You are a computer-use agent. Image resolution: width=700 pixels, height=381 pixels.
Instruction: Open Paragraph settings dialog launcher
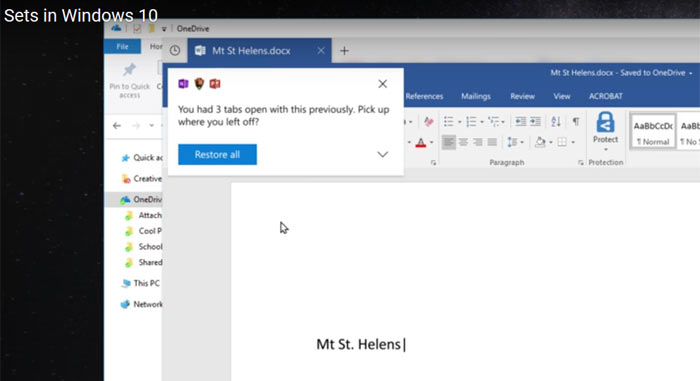tap(580, 163)
